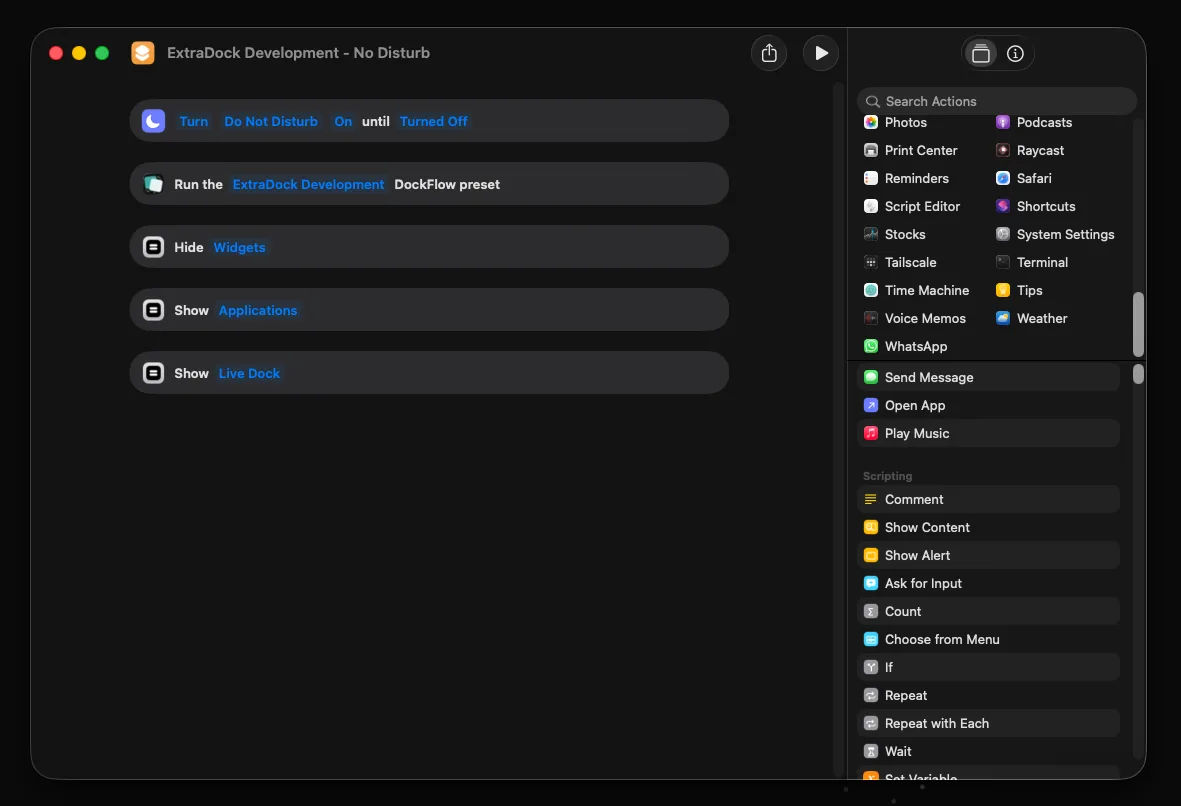This screenshot has height=806, width=1181.
Task: Add the Play Music action
Action: click(988, 433)
